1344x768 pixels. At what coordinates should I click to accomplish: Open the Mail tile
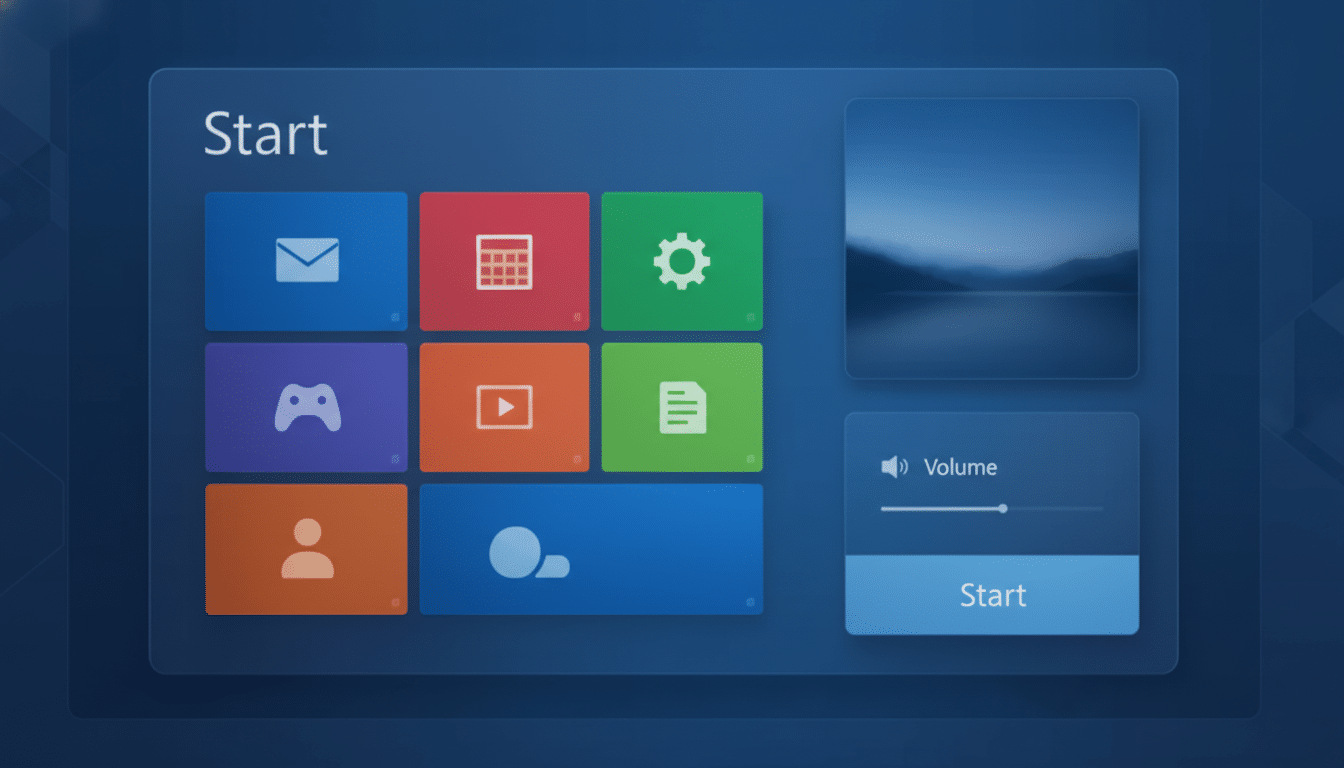306,261
